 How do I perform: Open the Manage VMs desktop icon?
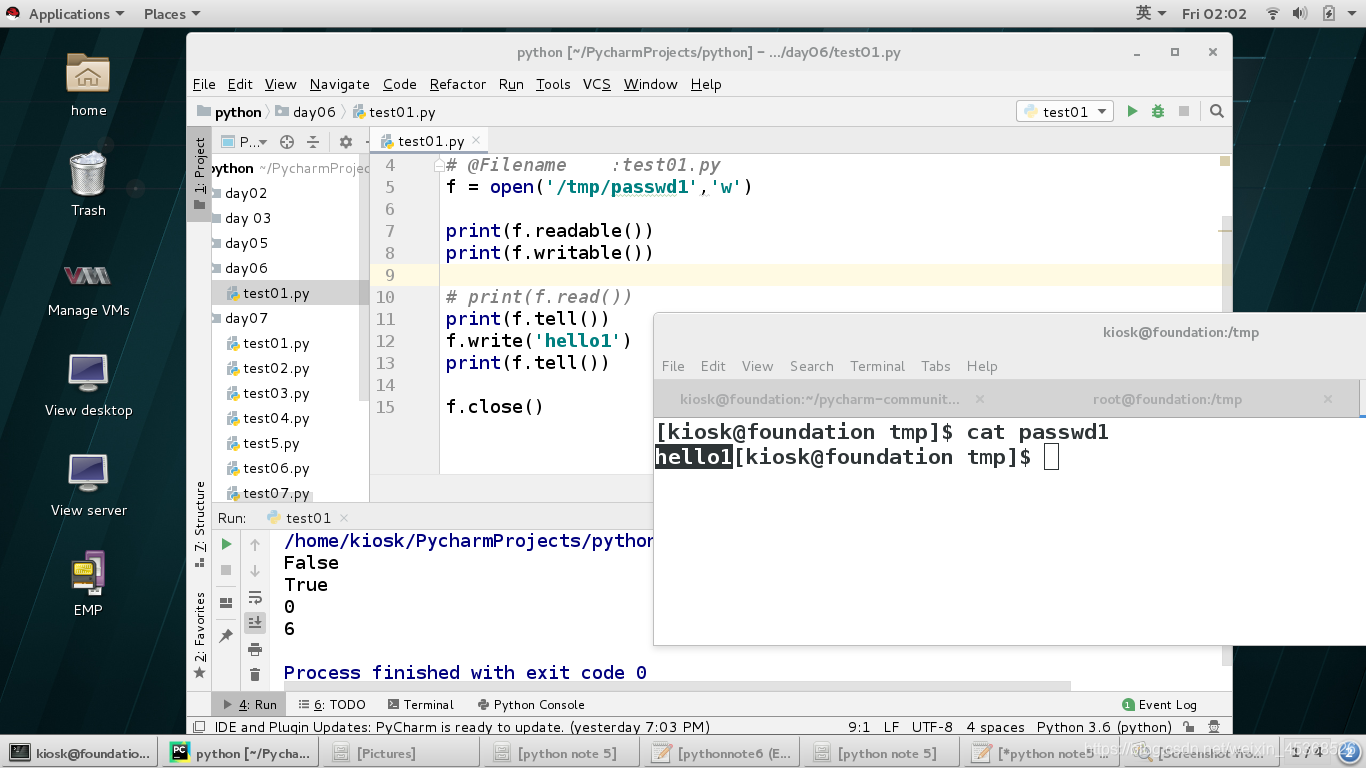coord(88,288)
